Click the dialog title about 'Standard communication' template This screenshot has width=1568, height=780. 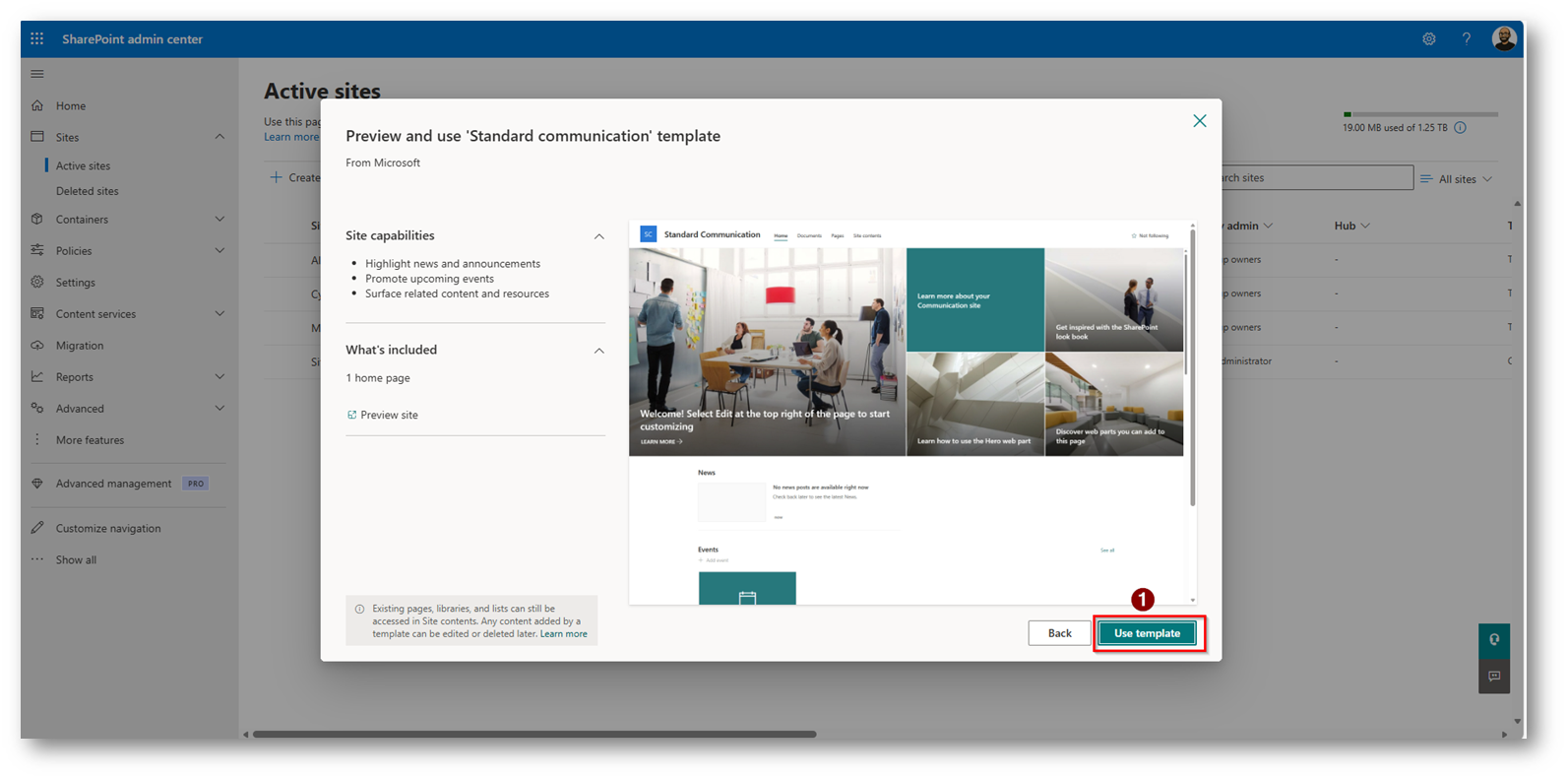pyautogui.click(x=533, y=136)
